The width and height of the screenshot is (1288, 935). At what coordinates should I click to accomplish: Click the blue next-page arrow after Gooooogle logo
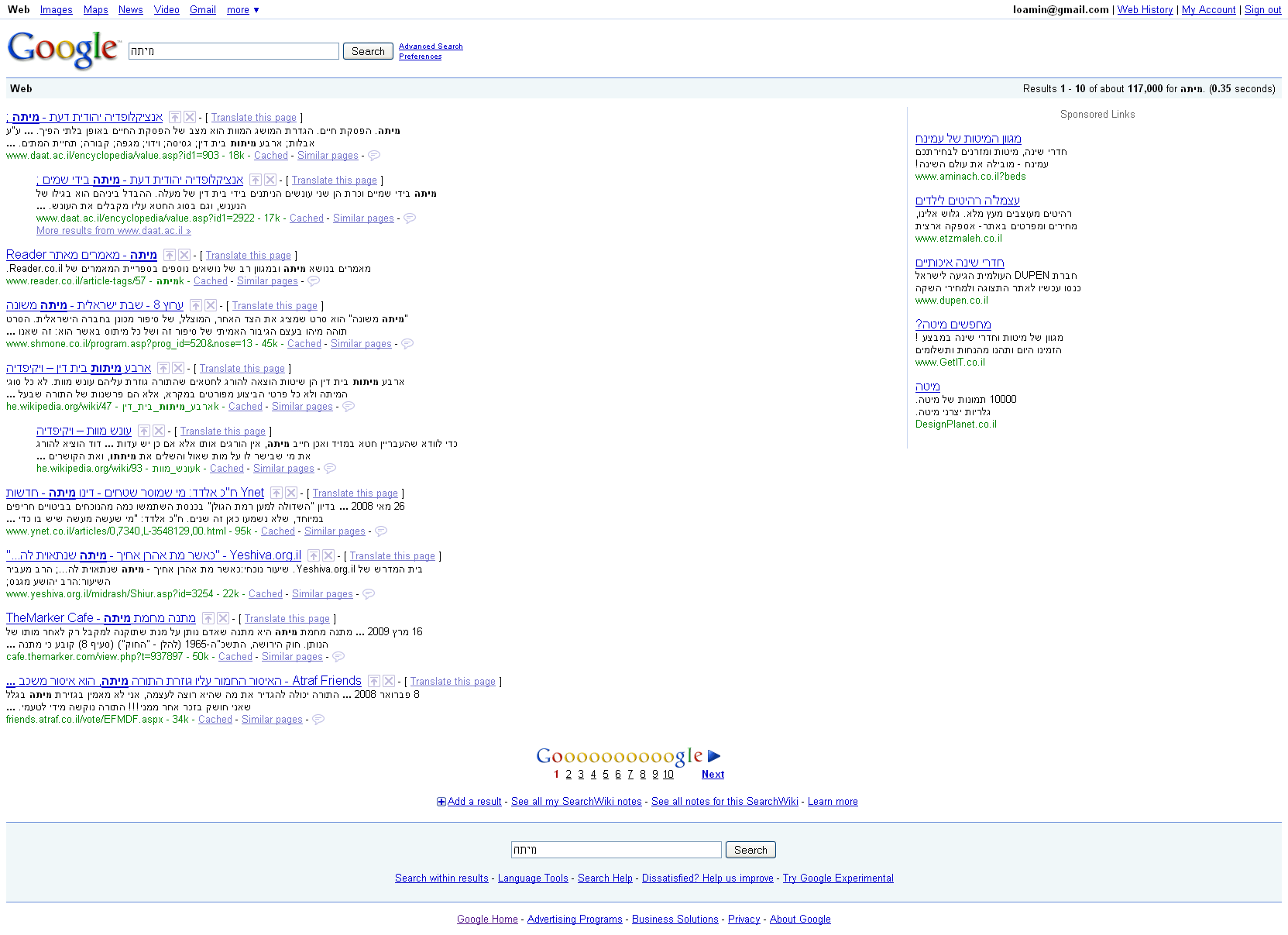click(714, 756)
